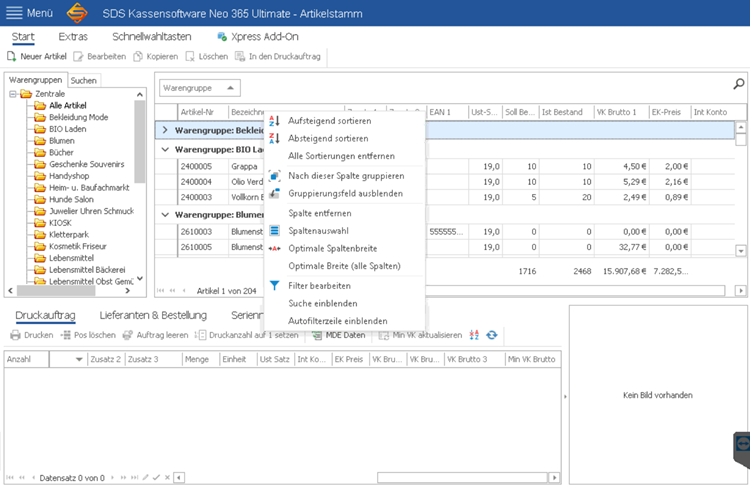Image resolution: width=750 pixels, height=487 pixels.
Task: Switch to the Suchen tab
Action: point(84,80)
